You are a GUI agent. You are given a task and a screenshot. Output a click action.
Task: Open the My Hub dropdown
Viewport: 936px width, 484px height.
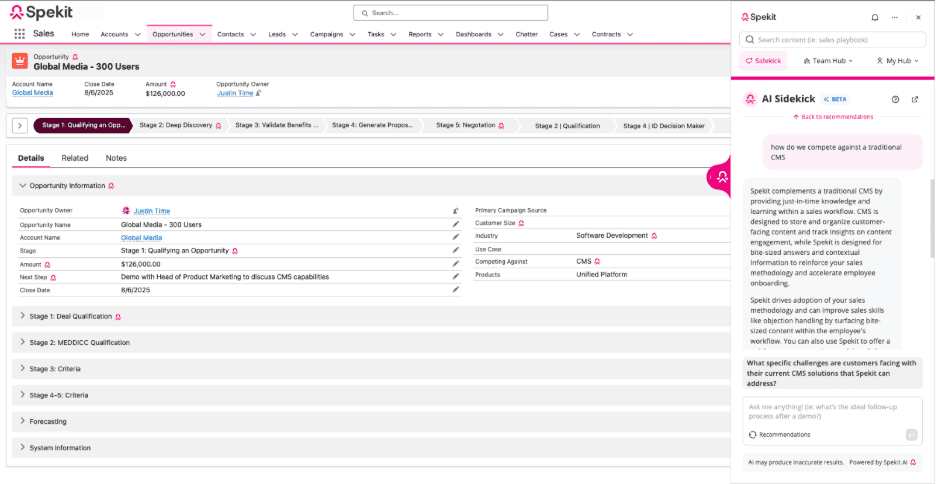(897, 61)
